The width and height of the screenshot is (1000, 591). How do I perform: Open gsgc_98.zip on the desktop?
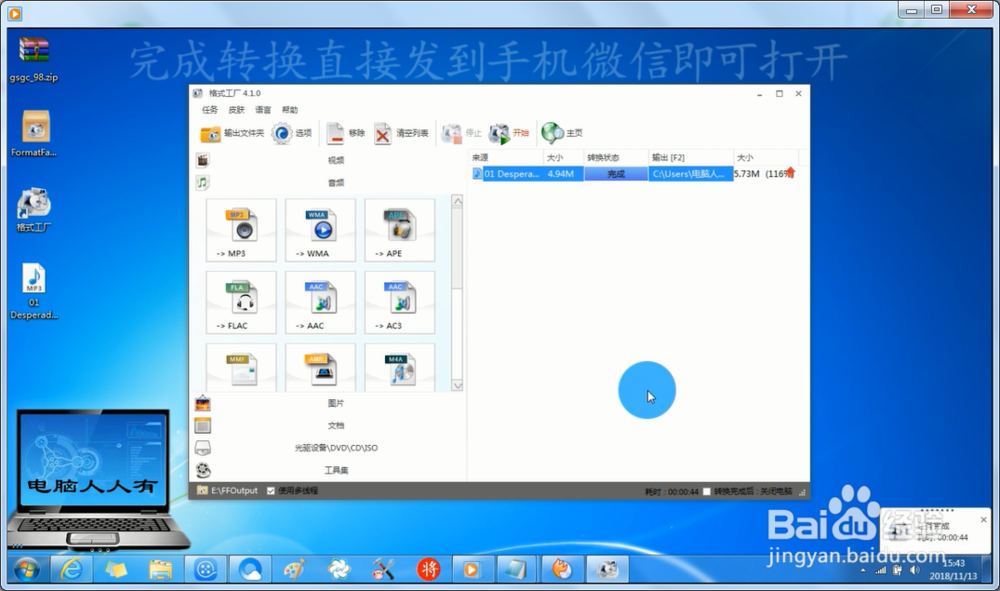[x=34, y=59]
